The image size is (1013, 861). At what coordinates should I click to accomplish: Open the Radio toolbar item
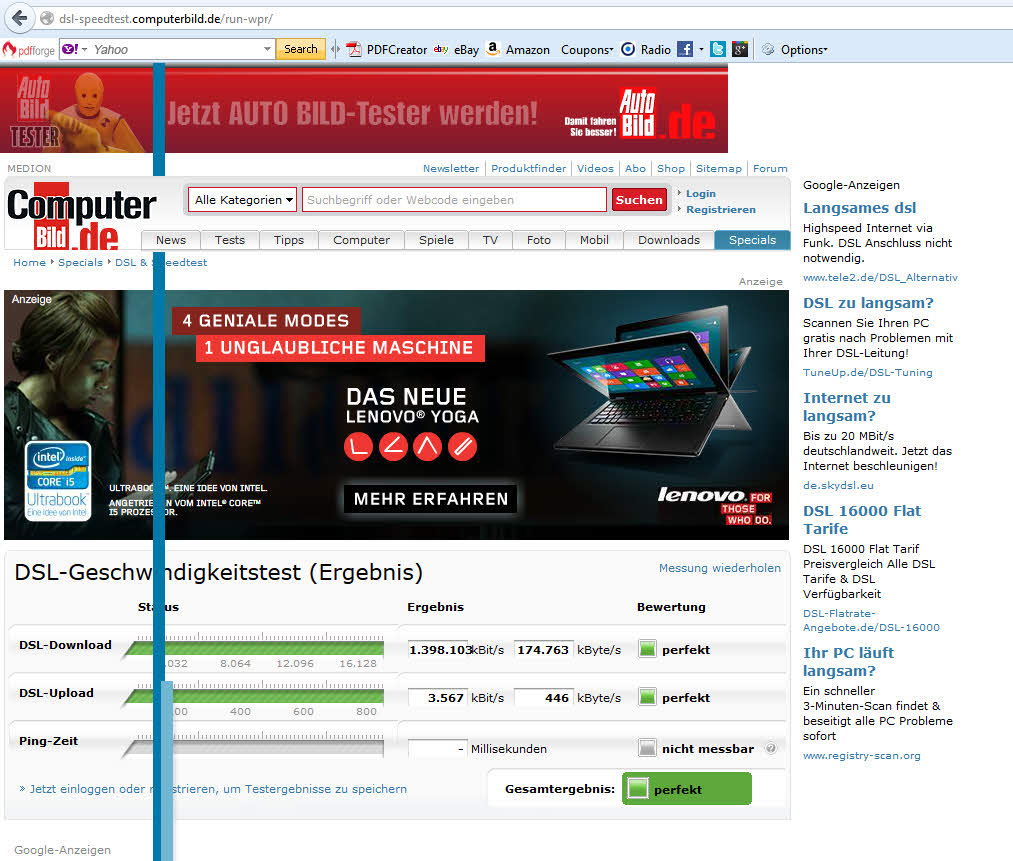[x=646, y=50]
